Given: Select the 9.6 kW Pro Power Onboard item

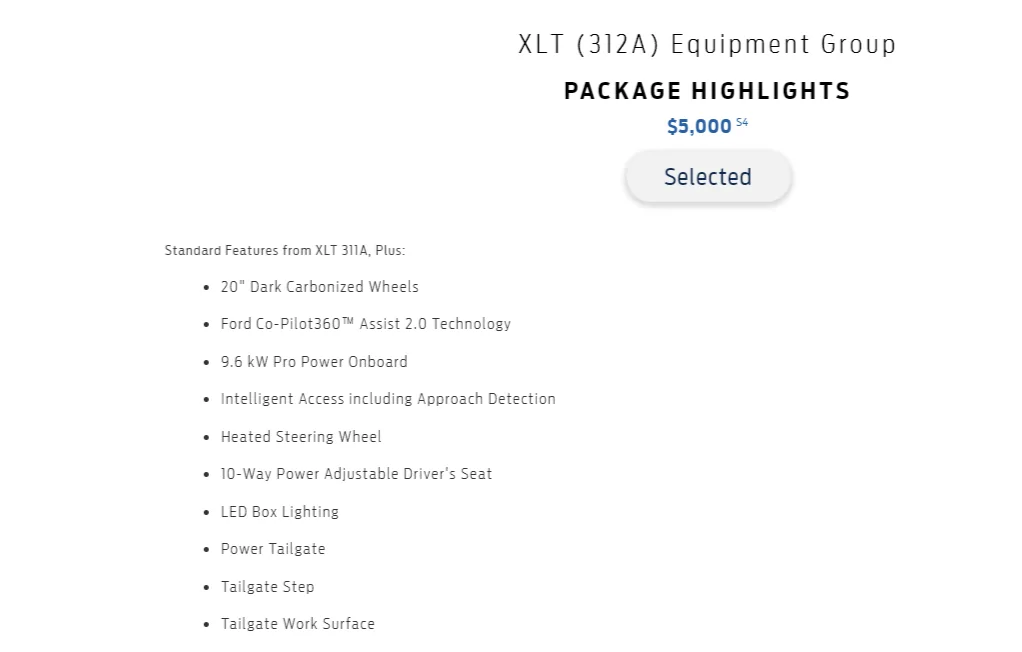Looking at the screenshot, I should coord(314,362).
